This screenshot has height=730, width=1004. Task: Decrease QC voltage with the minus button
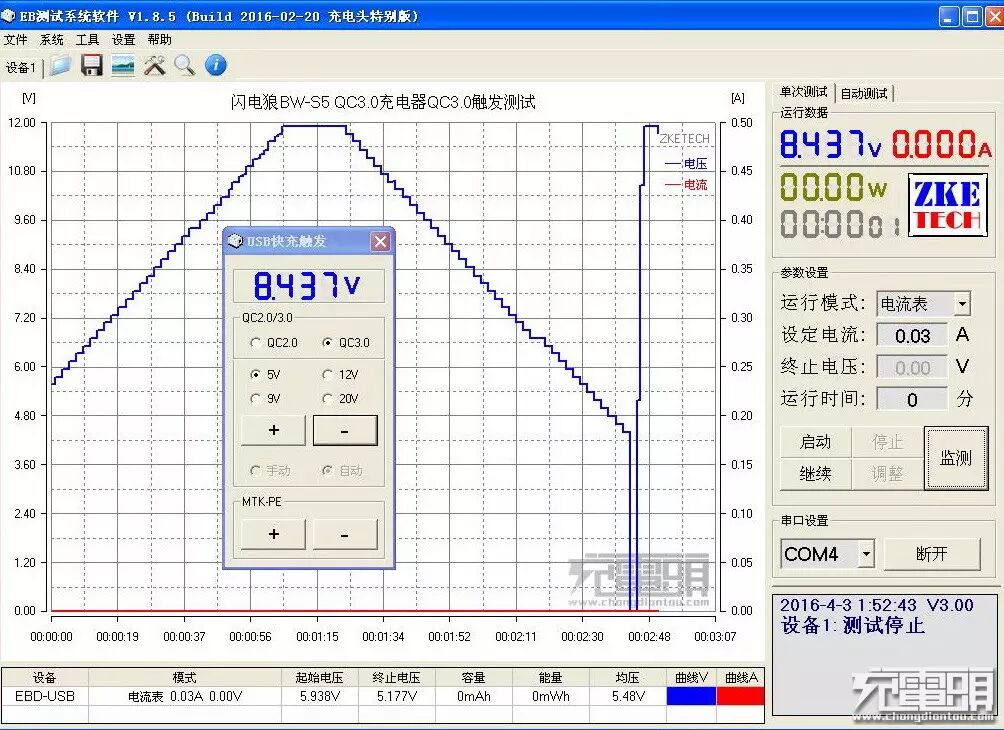pyautogui.click(x=345, y=430)
